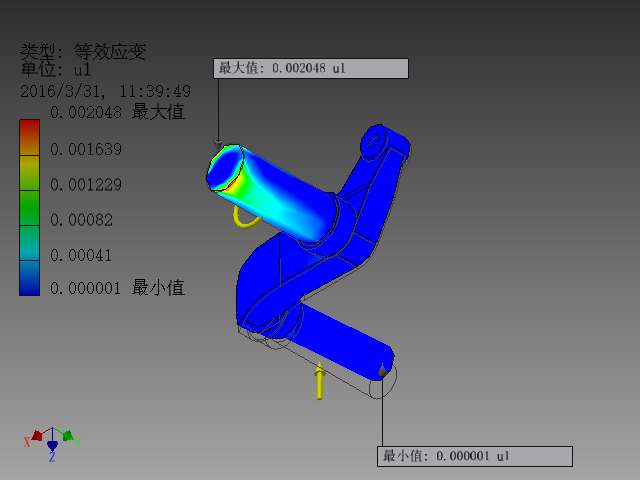Click the maximum value probe marker on shaft

tap(218, 144)
